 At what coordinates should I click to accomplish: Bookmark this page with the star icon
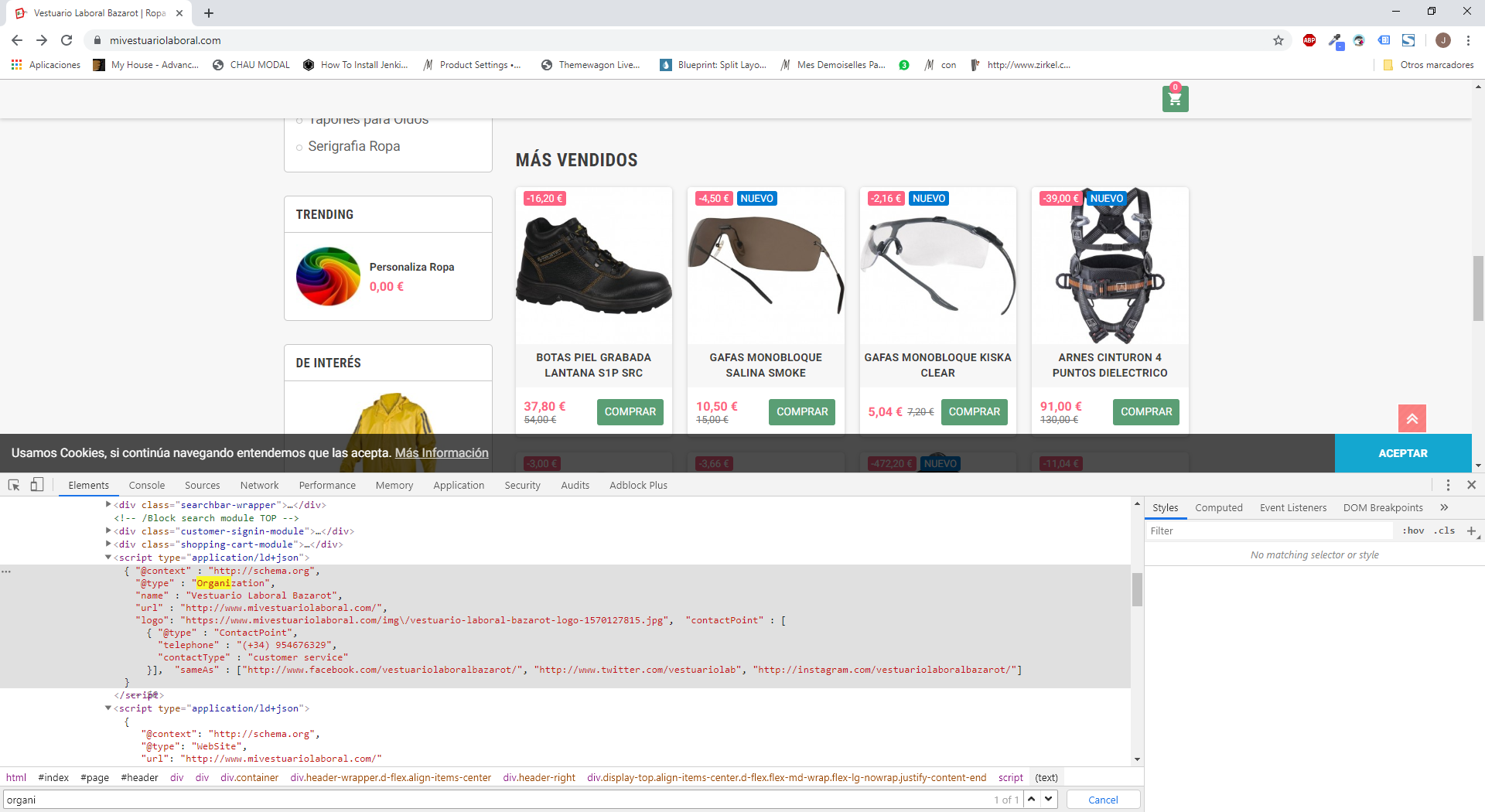(x=1278, y=40)
